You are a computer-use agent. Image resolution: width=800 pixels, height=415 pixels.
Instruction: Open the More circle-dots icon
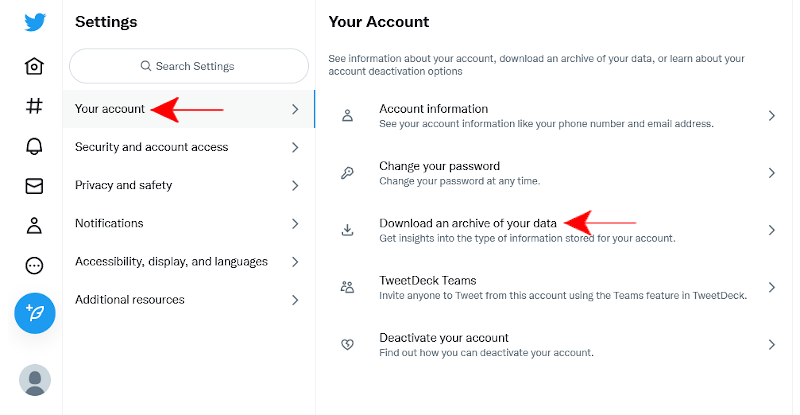[x=35, y=266]
